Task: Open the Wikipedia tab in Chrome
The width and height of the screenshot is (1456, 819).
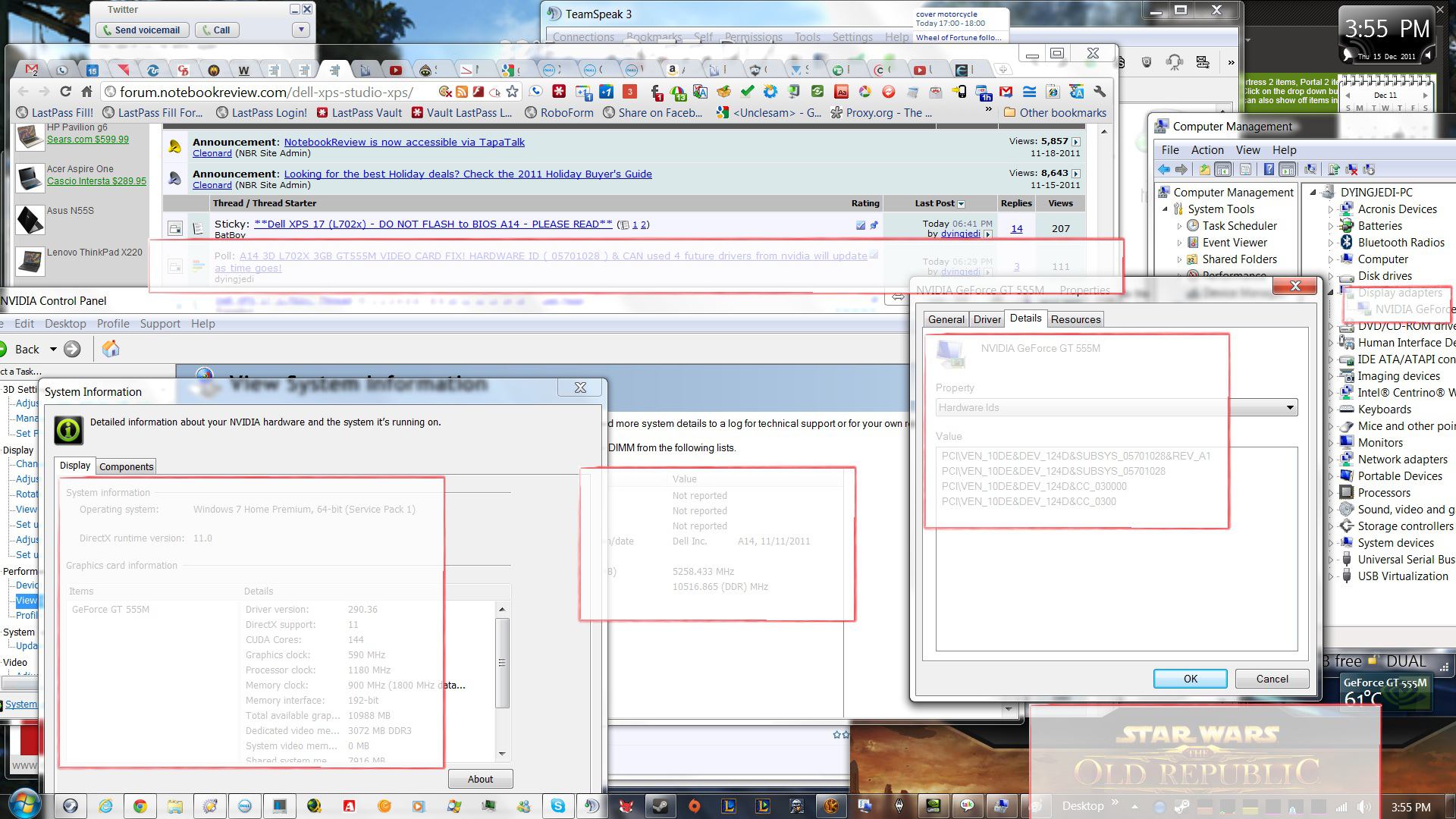Action: [243, 70]
